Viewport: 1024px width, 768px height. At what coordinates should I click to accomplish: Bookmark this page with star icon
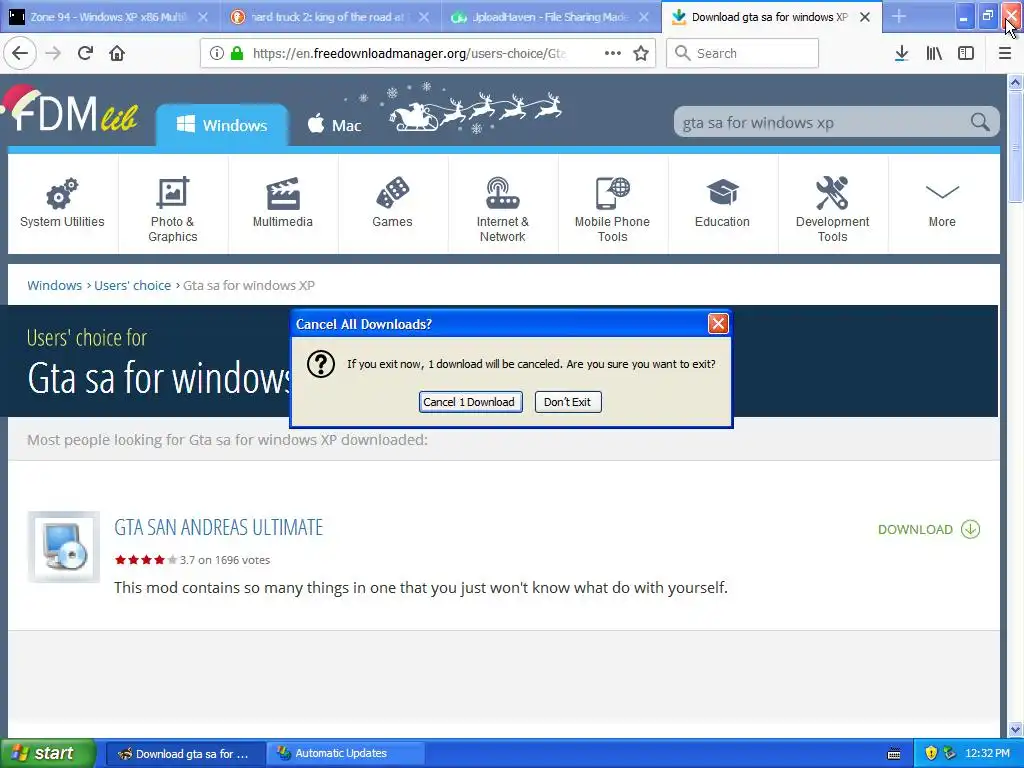point(641,53)
